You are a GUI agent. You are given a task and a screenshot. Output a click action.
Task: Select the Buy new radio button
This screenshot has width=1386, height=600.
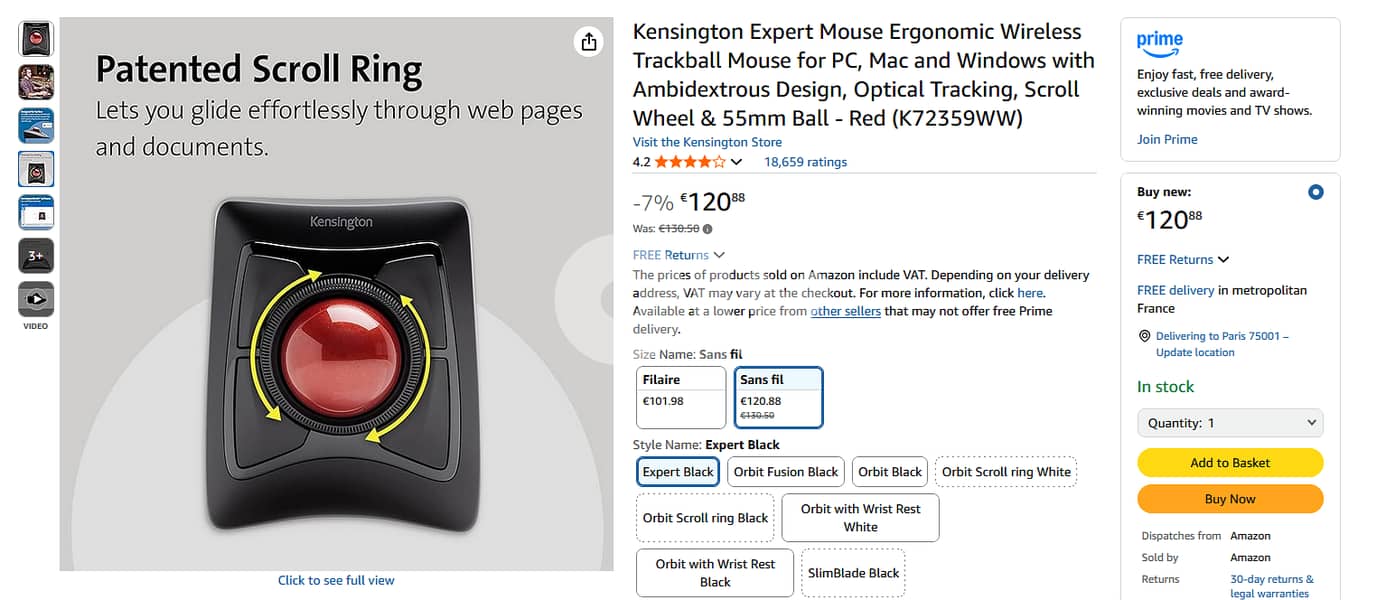click(1315, 192)
